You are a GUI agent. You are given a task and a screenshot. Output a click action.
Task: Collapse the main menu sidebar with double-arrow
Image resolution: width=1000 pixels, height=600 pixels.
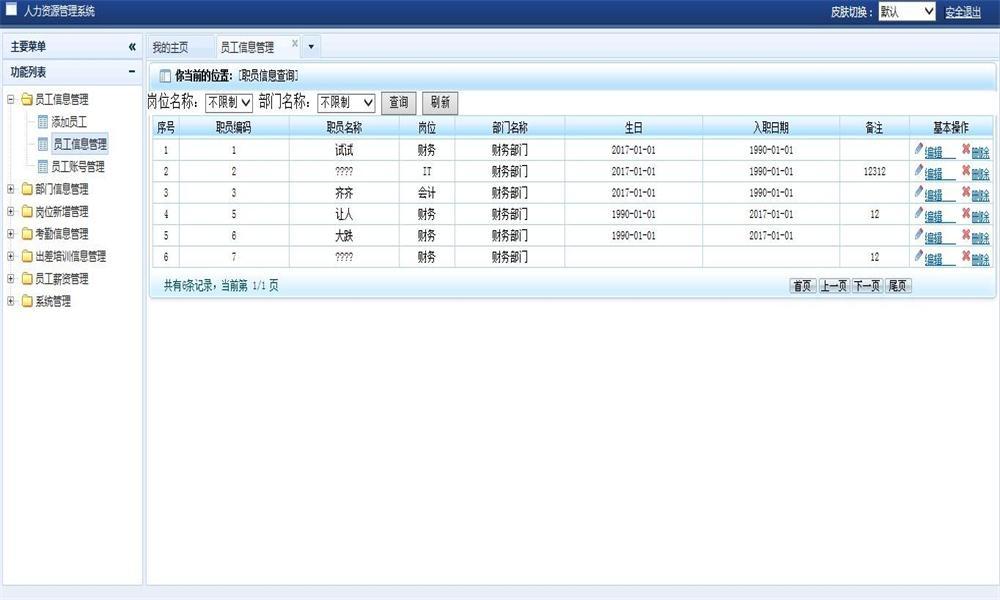pos(132,47)
